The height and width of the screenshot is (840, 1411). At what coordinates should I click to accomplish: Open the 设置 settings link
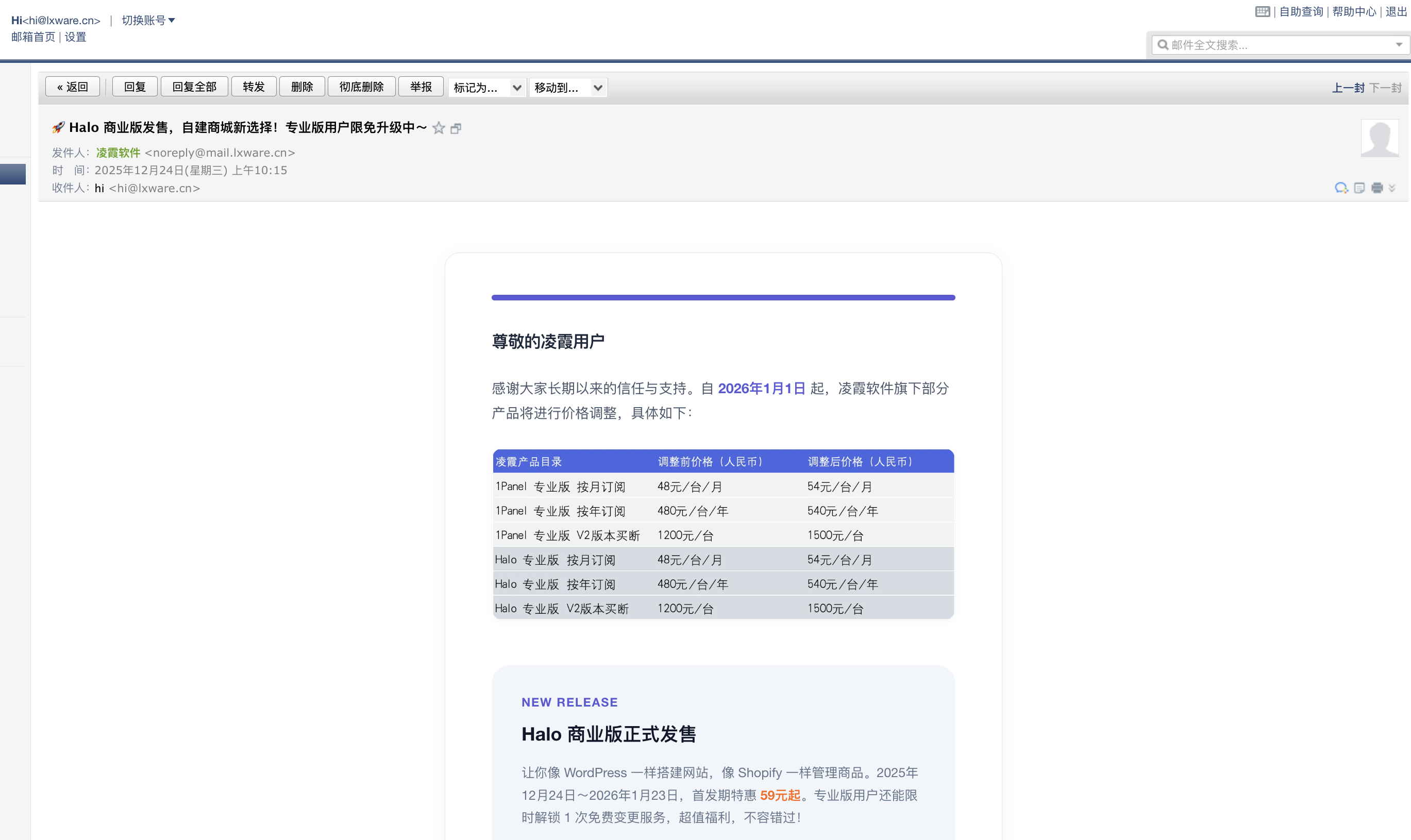pyautogui.click(x=75, y=37)
